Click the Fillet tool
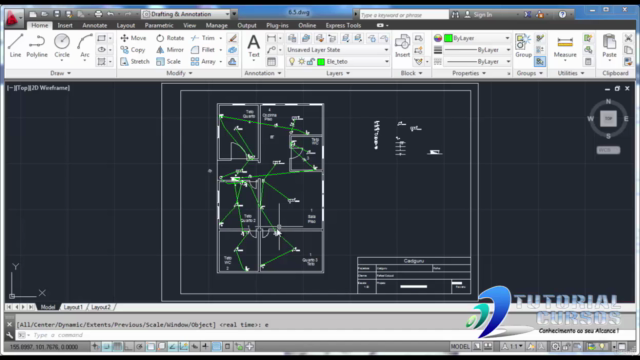Screen dimensions: 640x360 (x=203, y=50)
